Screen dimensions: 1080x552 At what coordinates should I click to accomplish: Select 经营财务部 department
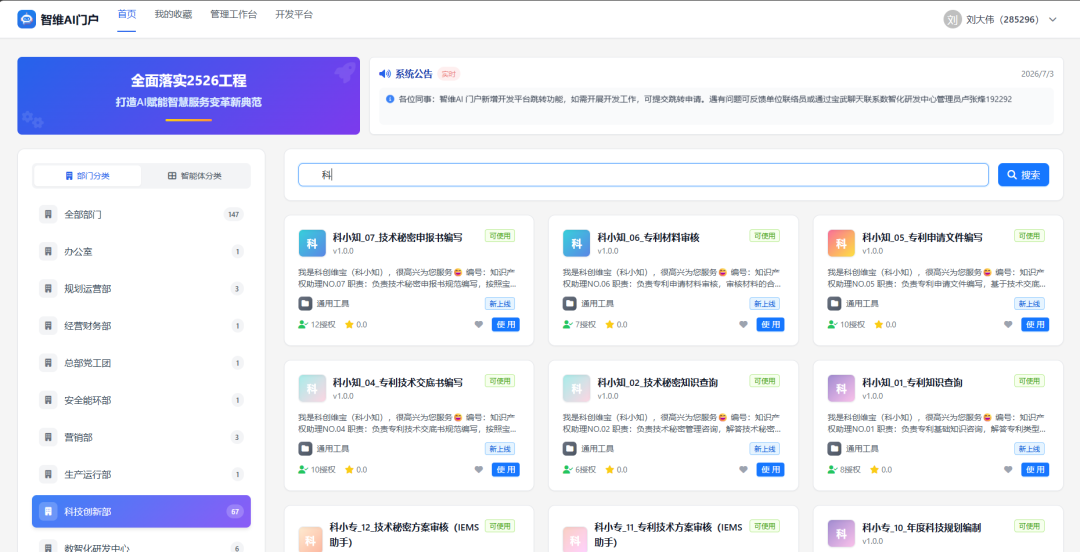141,326
